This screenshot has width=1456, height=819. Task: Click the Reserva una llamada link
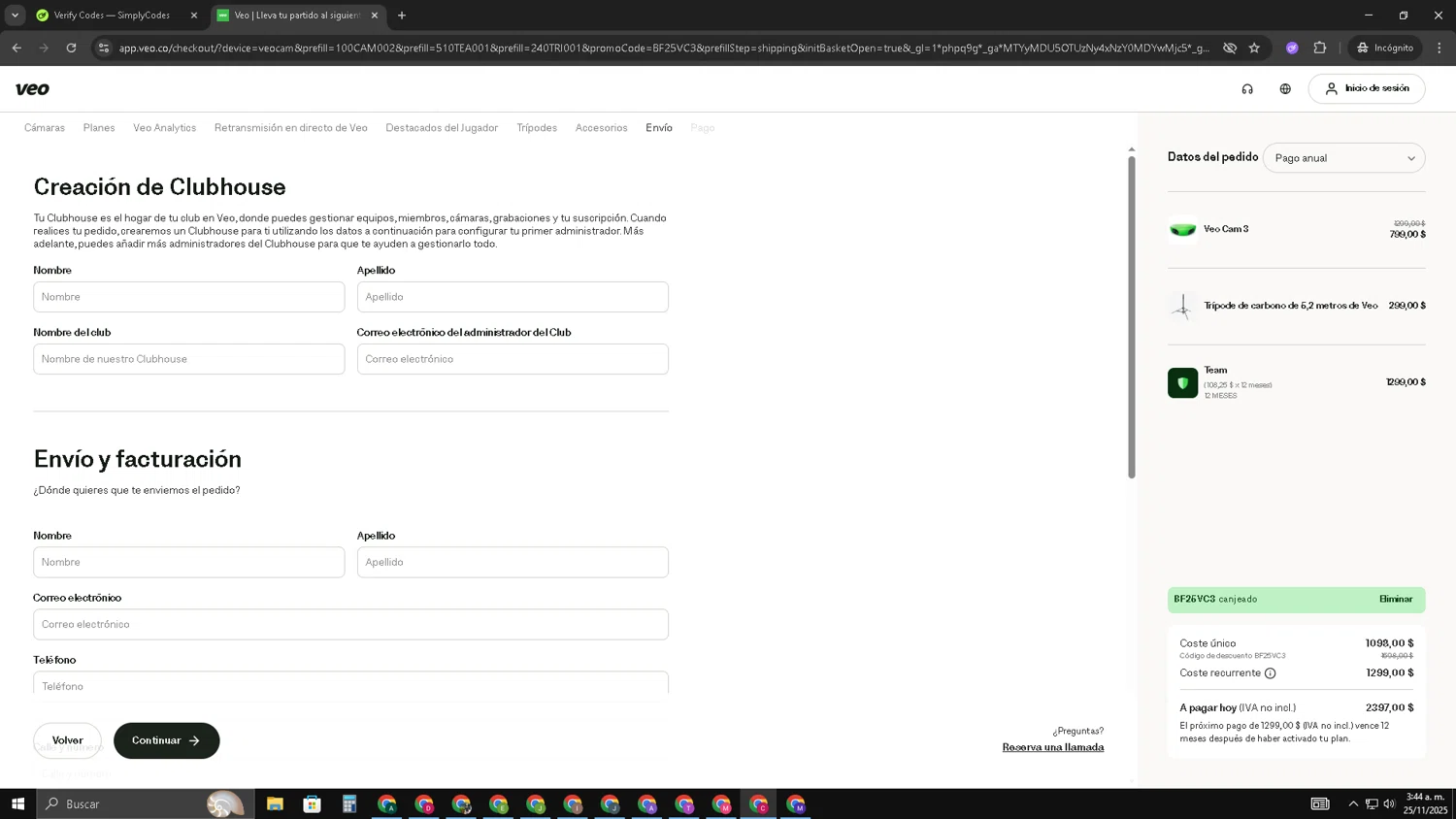(x=1053, y=747)
